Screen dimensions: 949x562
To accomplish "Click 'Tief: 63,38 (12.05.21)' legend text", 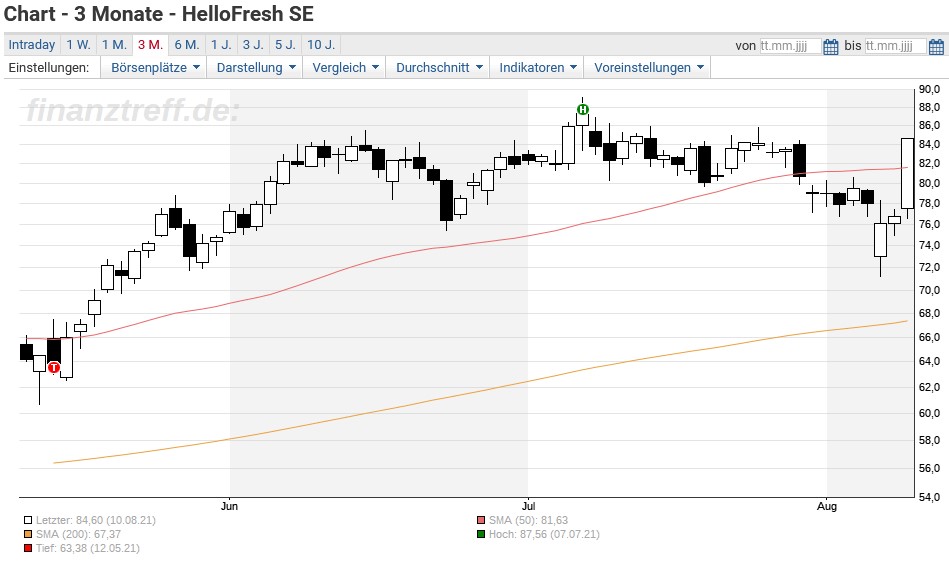I will [88, 548].
